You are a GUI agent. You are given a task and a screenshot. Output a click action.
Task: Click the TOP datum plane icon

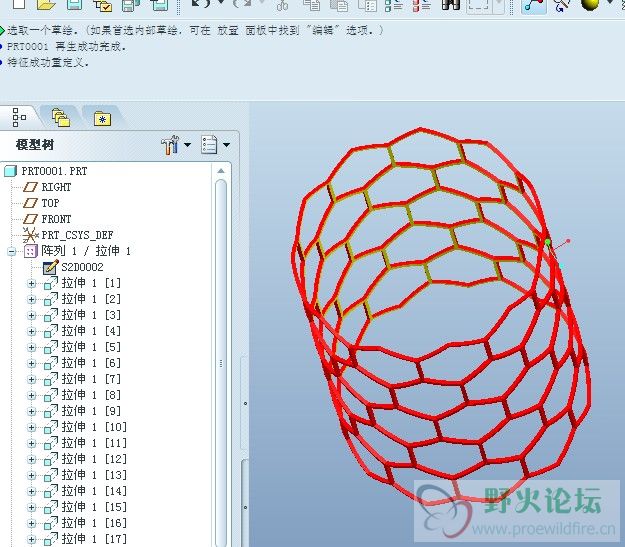[30, 203]
